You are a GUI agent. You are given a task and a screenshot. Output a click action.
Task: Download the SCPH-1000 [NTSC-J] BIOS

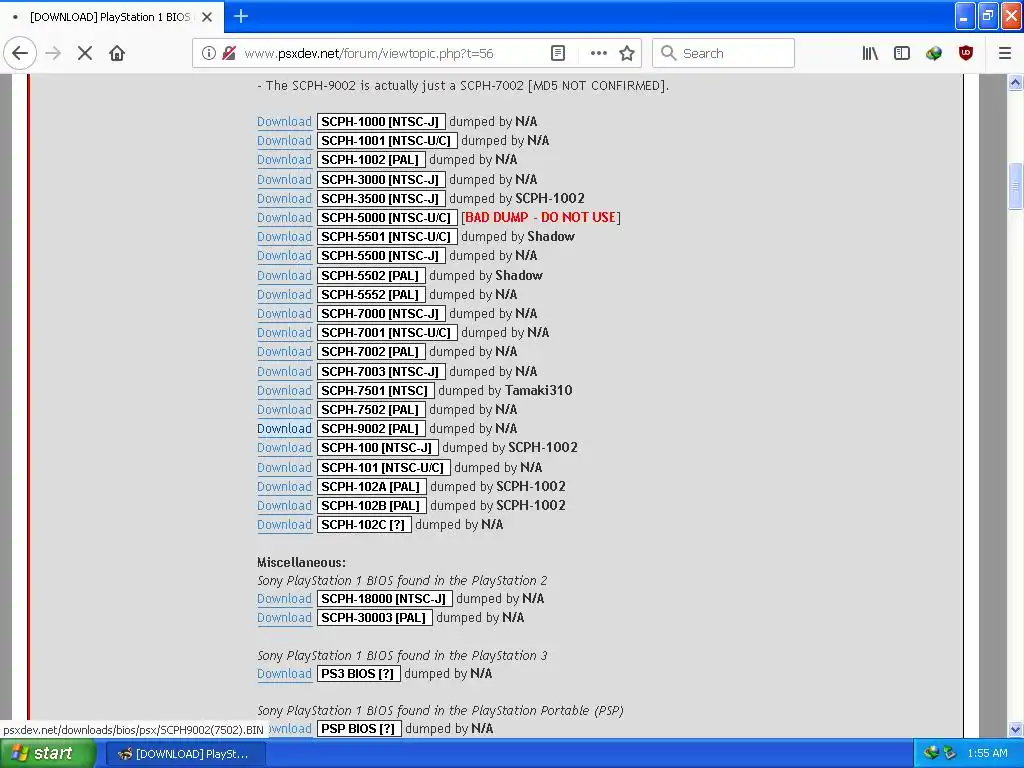click(284, 121)
